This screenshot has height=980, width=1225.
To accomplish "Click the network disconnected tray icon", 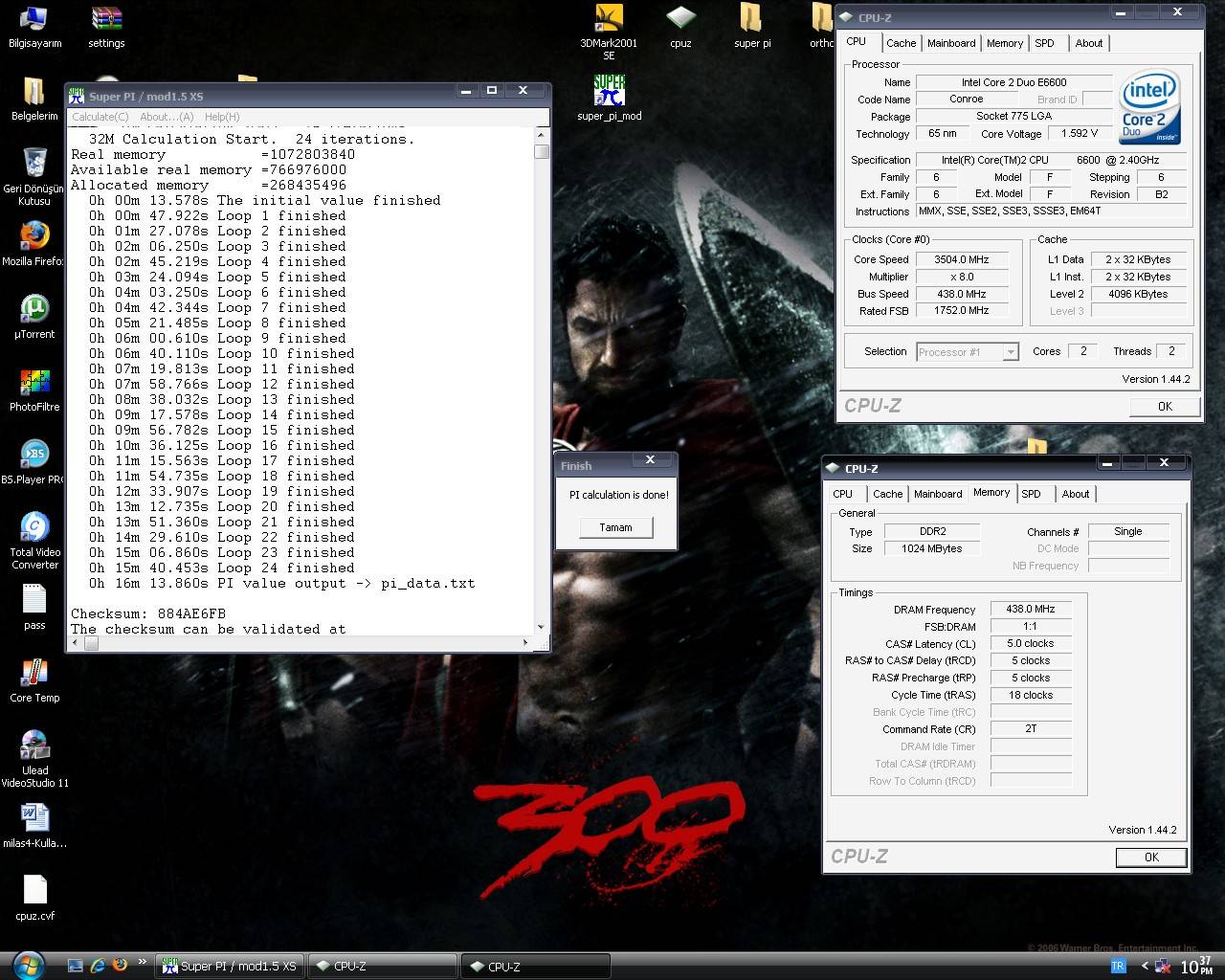I will coord(1162,967).
